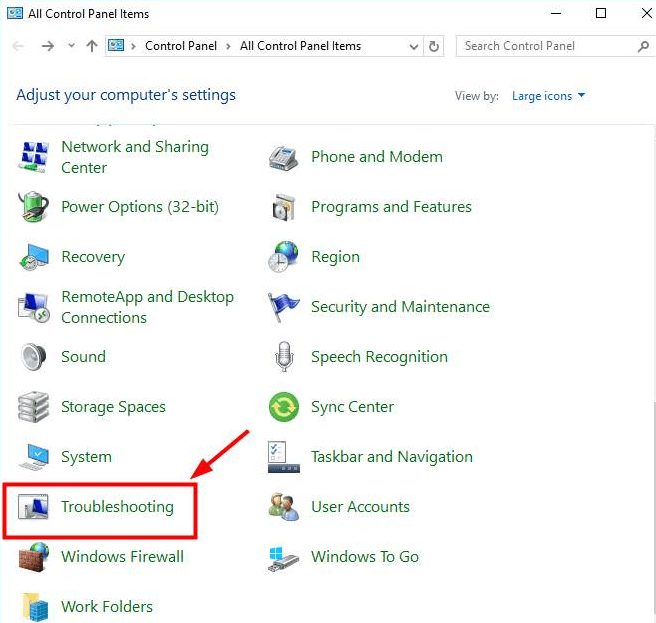
Task: Expand the recent locations chevron
Action: pyautogui.click(x=71, y=46)
